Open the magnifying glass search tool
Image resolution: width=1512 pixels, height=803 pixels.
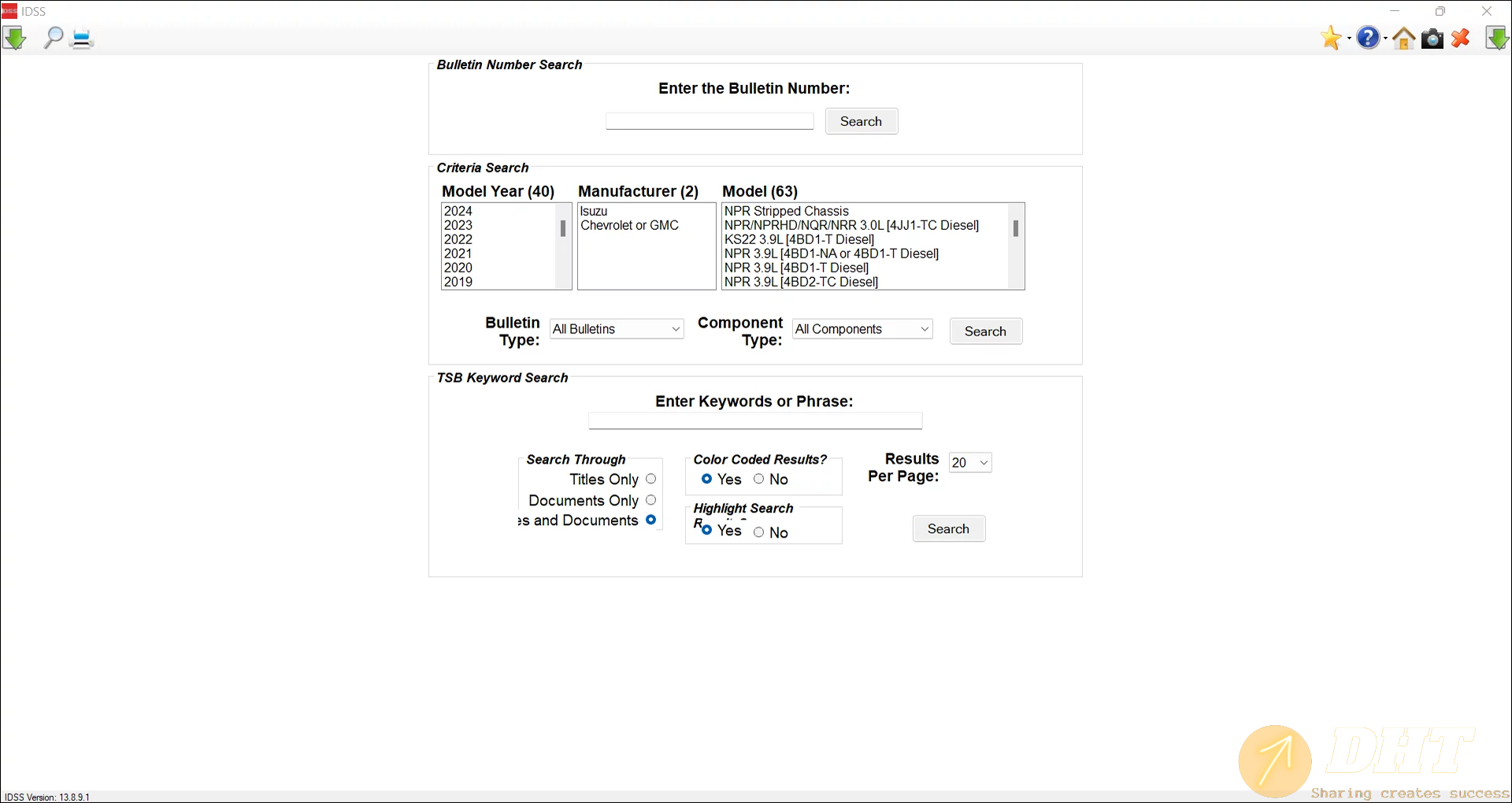(53, 38)
